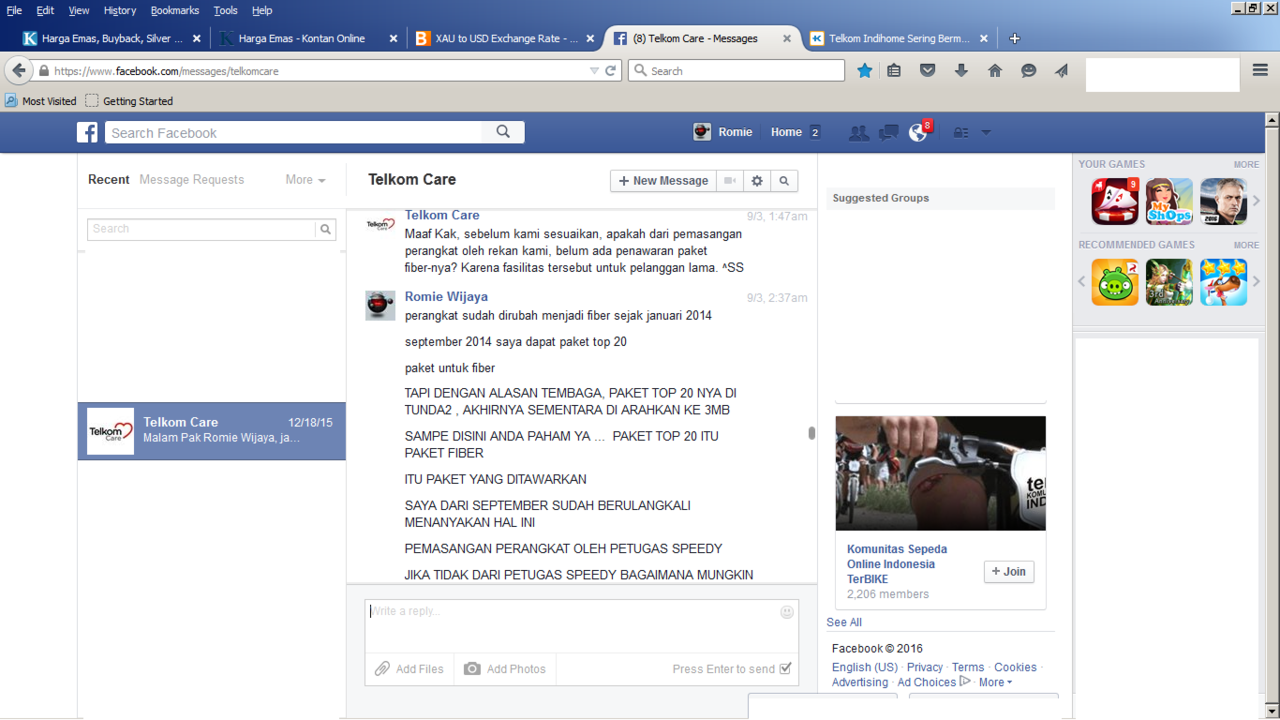Click conversations Search input in sidebar

(202, 229)
